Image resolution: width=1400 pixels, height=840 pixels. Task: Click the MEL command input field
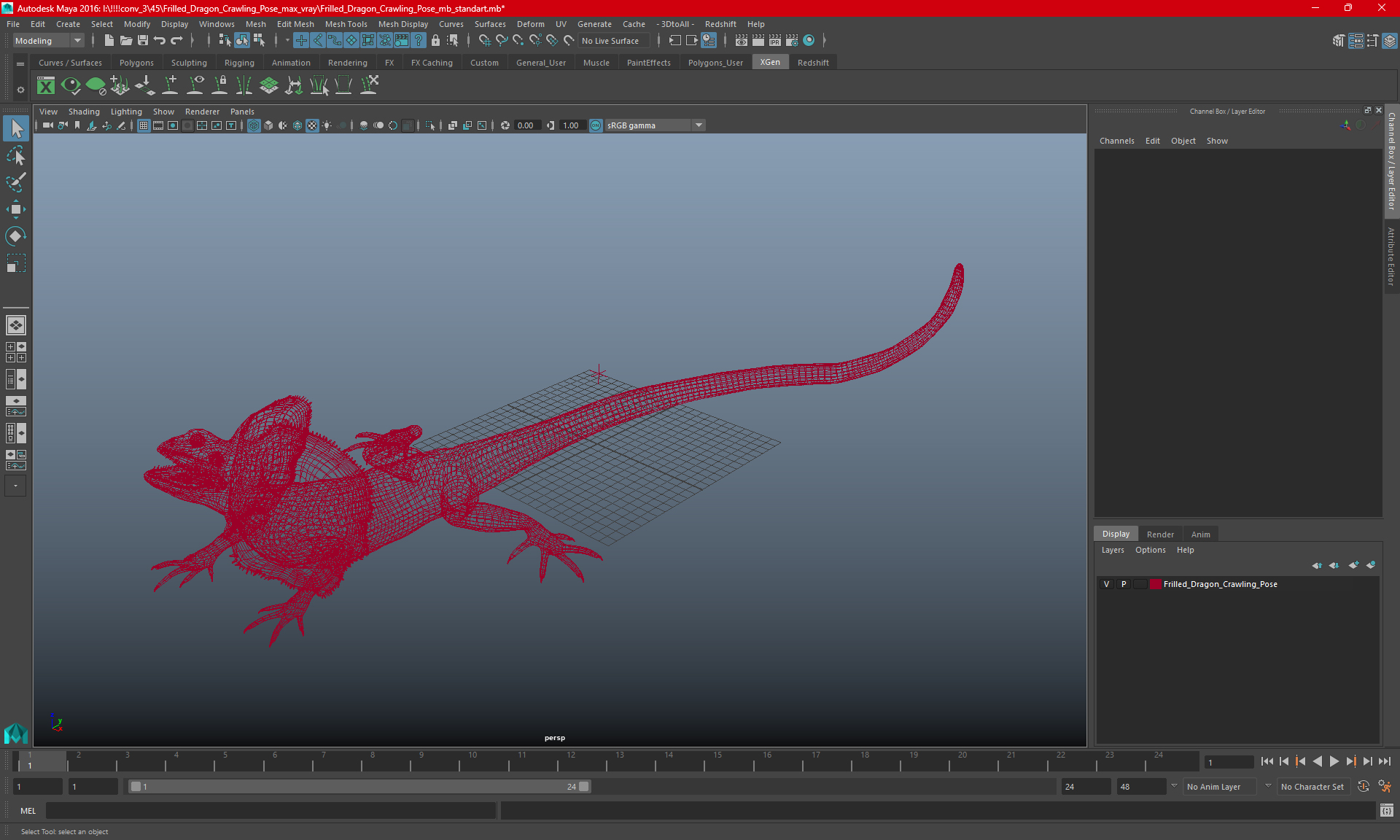pyautogui.click(x=271, y=811)
